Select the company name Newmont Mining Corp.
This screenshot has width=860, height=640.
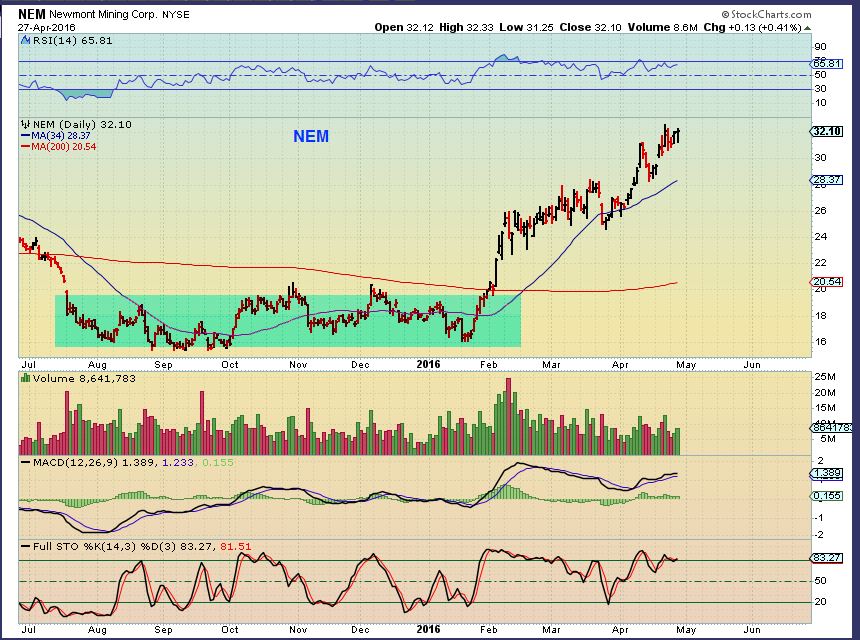click(103, 15)
